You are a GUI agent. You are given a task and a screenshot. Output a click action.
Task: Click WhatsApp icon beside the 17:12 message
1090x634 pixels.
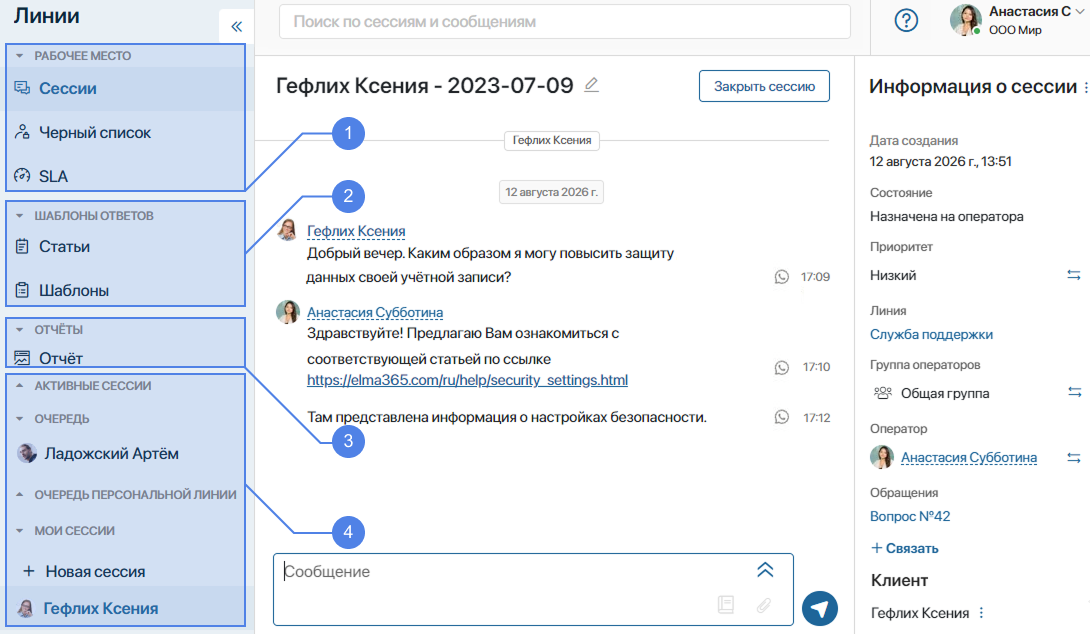(781, 417)
